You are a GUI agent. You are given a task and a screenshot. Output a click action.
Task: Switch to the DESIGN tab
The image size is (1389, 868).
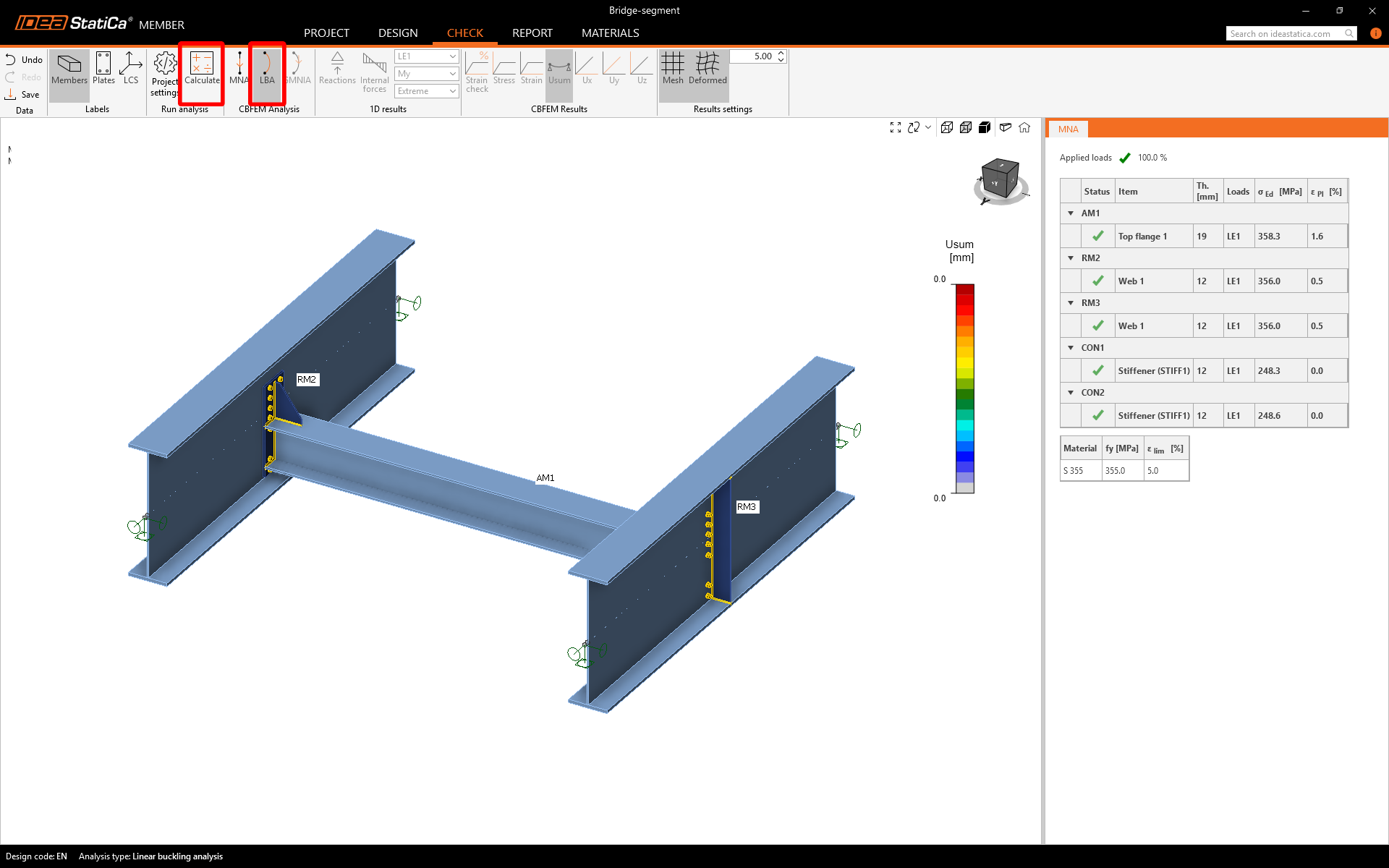point(398,33)
